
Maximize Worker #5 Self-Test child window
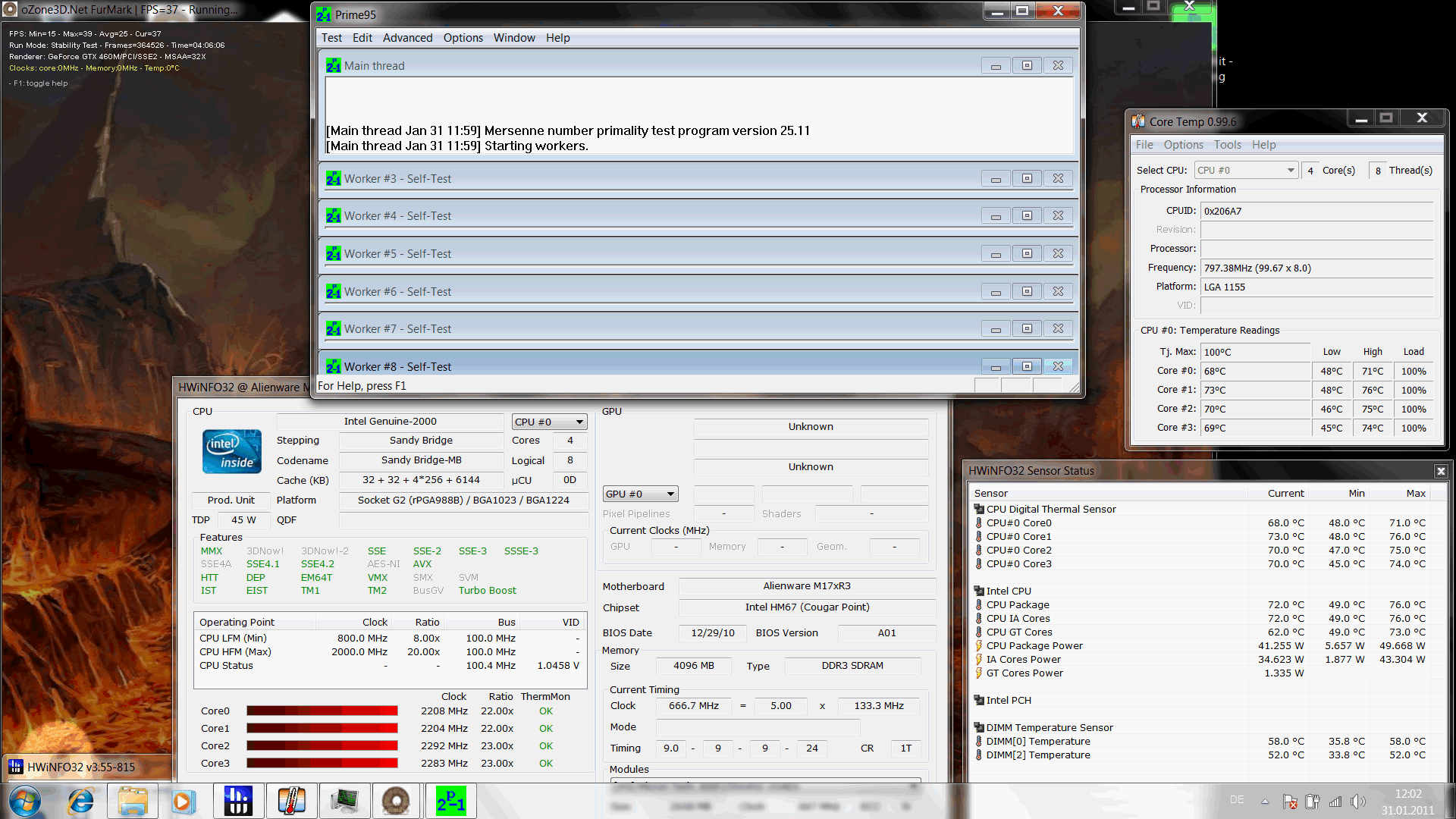pos(1027,254)
